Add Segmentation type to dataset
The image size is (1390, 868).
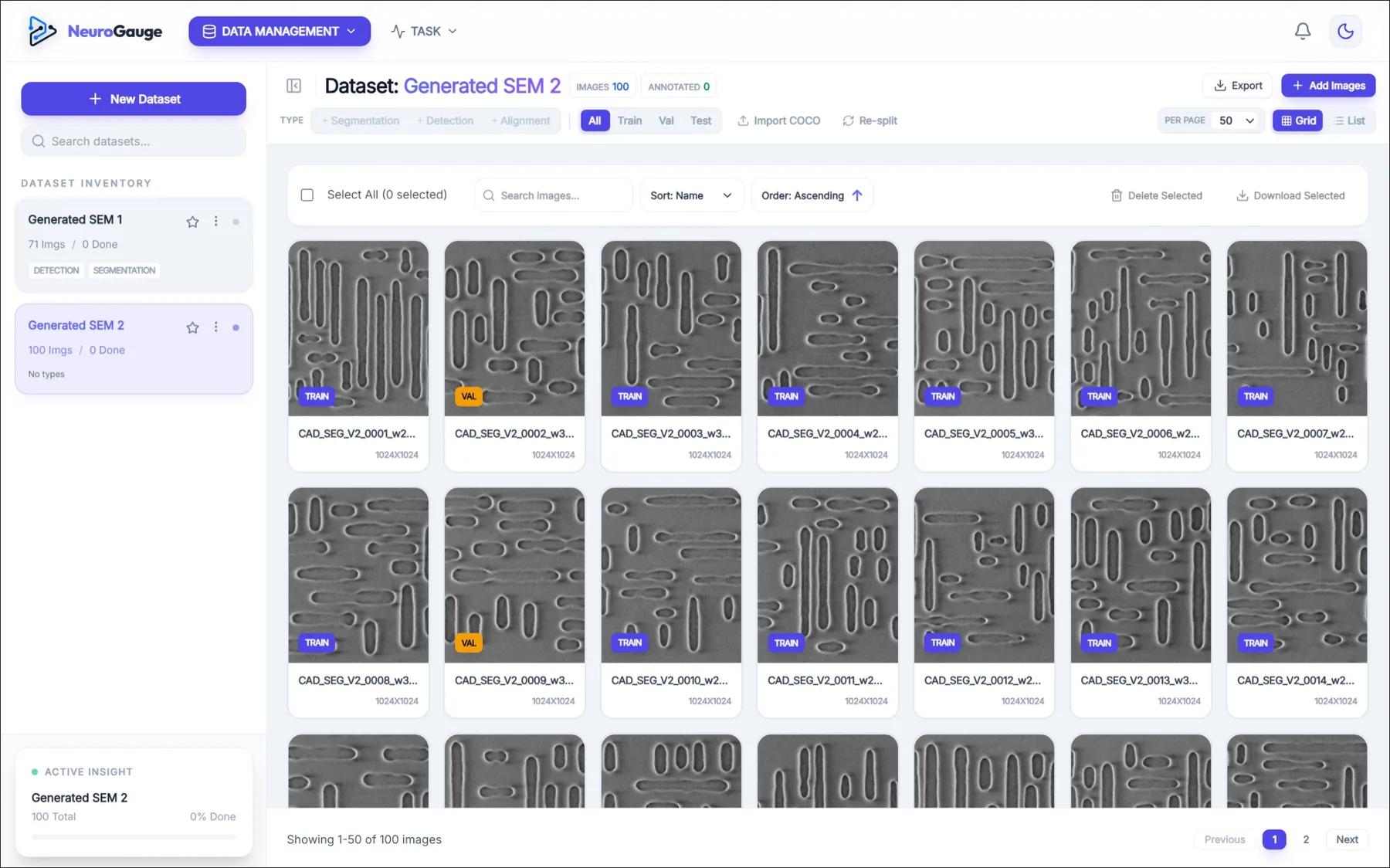click(360, 121)
